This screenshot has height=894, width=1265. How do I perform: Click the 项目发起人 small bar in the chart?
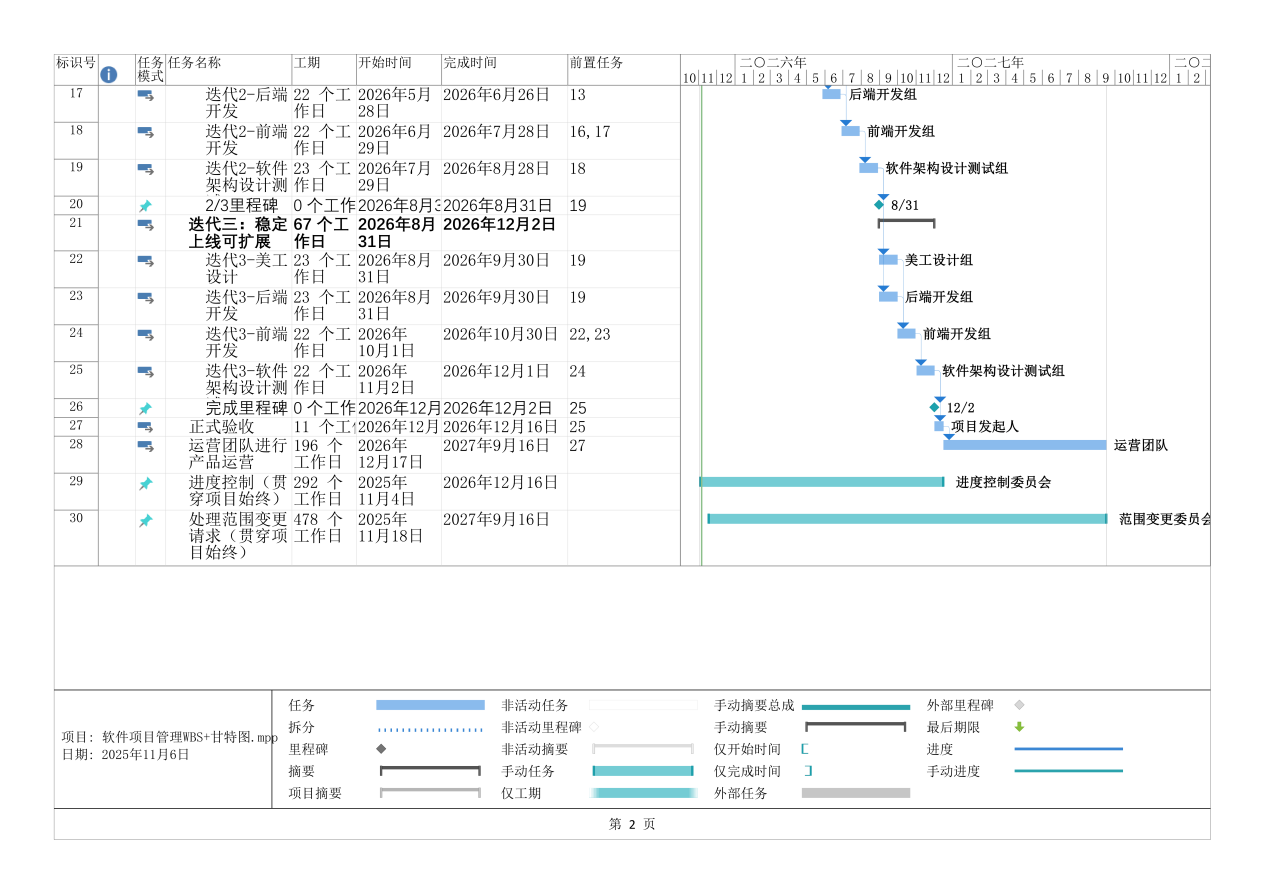(939, 426)
